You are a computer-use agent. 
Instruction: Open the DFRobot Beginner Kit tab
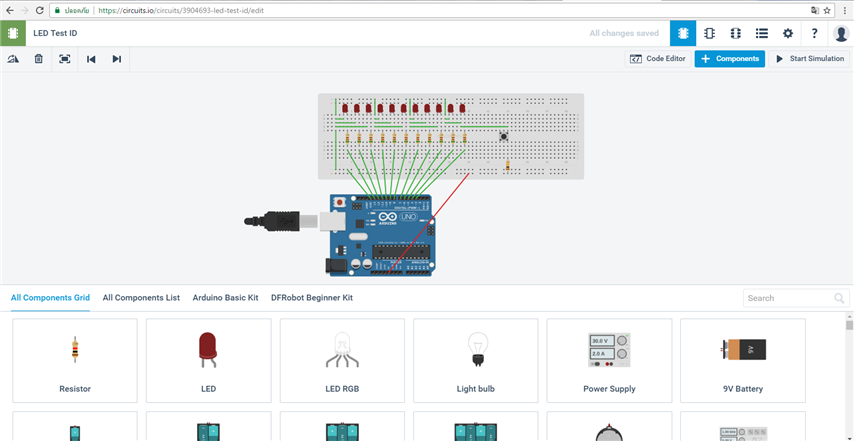tap(312, 298)
